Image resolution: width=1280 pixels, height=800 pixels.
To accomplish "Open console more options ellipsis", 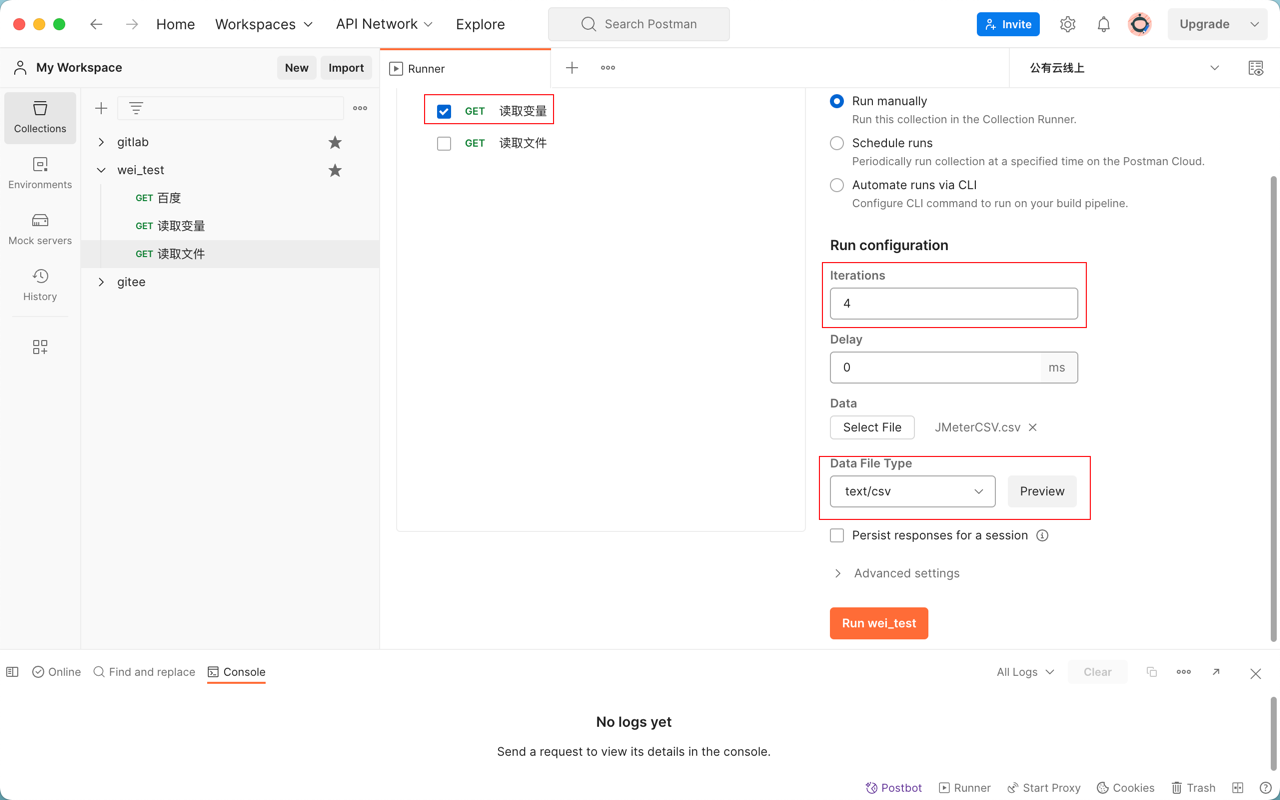I will (1184, 672).
